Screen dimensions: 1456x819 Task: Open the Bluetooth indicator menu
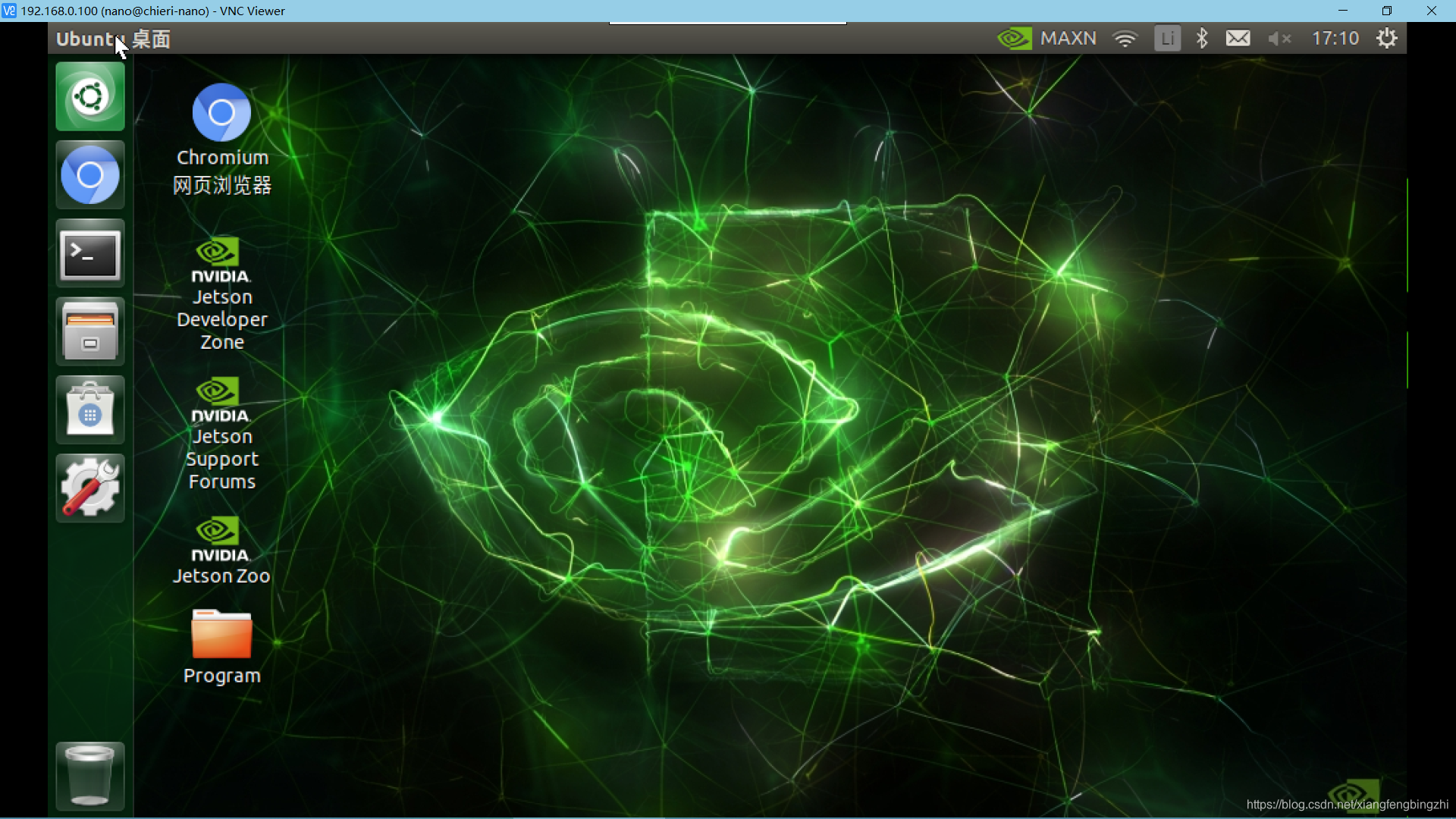tap(1202, 38)
